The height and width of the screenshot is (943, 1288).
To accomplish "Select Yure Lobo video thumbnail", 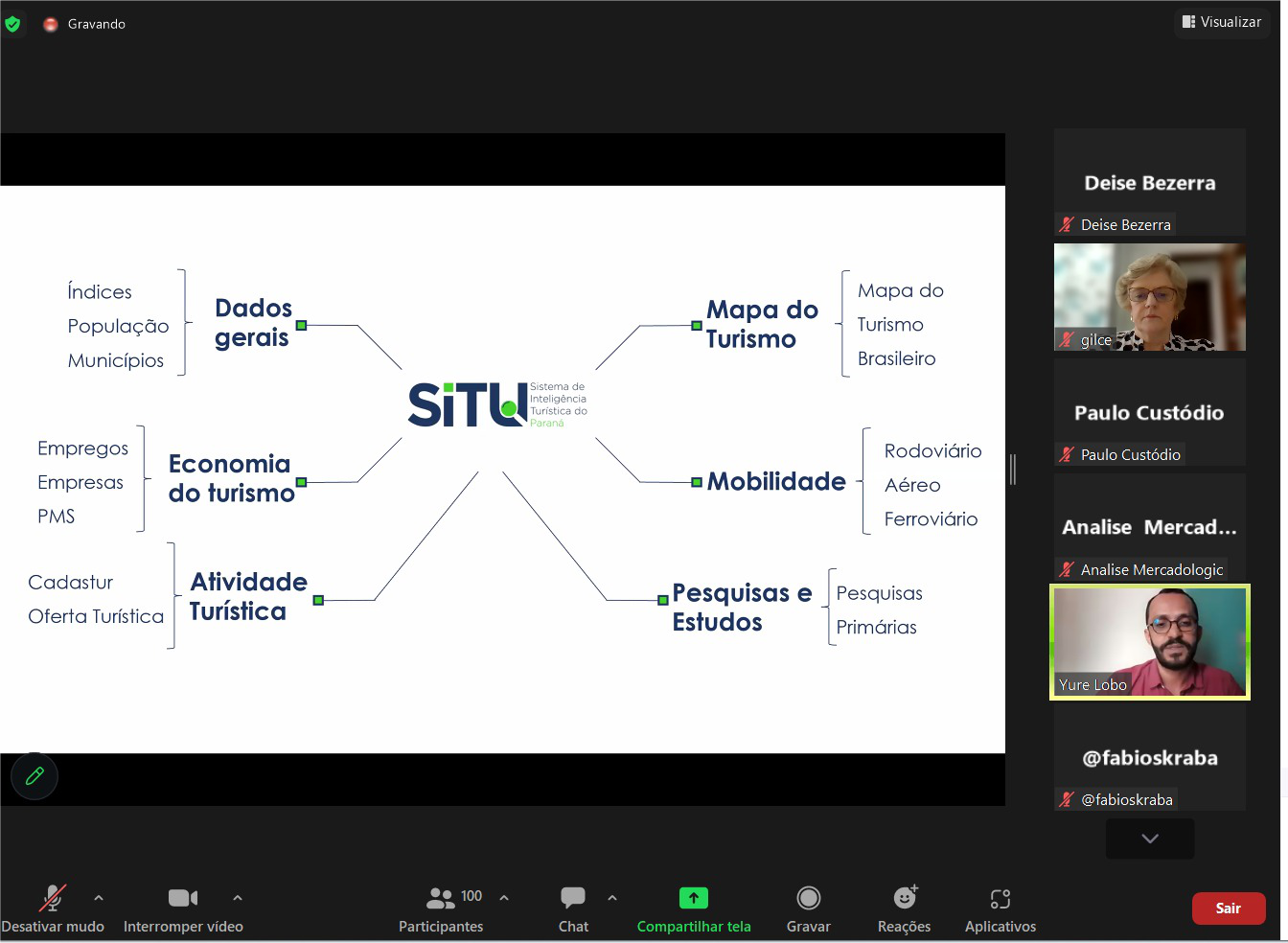I will pos(1150,642).
